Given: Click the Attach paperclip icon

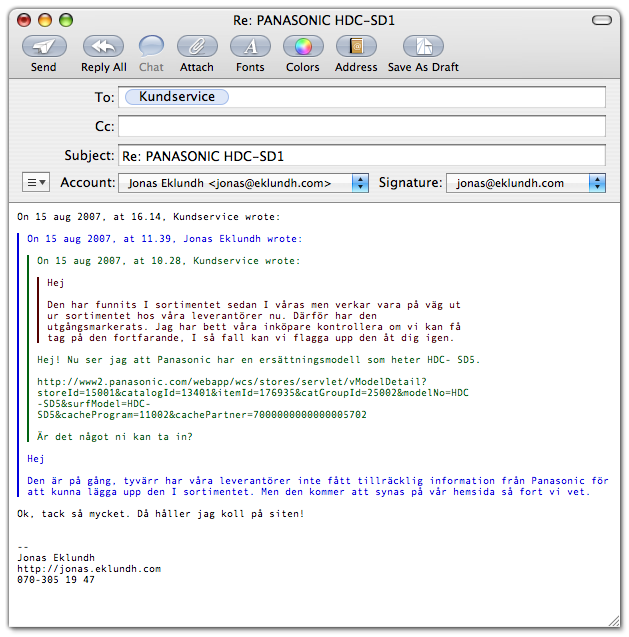Looking at the screenshot, I should click(197, 46).
